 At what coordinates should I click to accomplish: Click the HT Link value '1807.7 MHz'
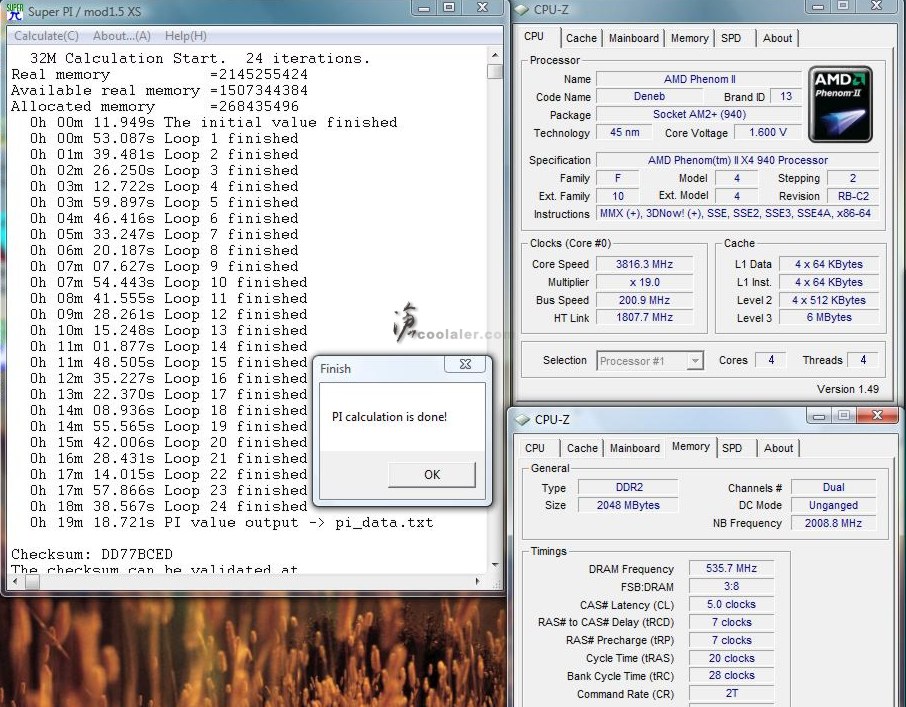(644, 317)
